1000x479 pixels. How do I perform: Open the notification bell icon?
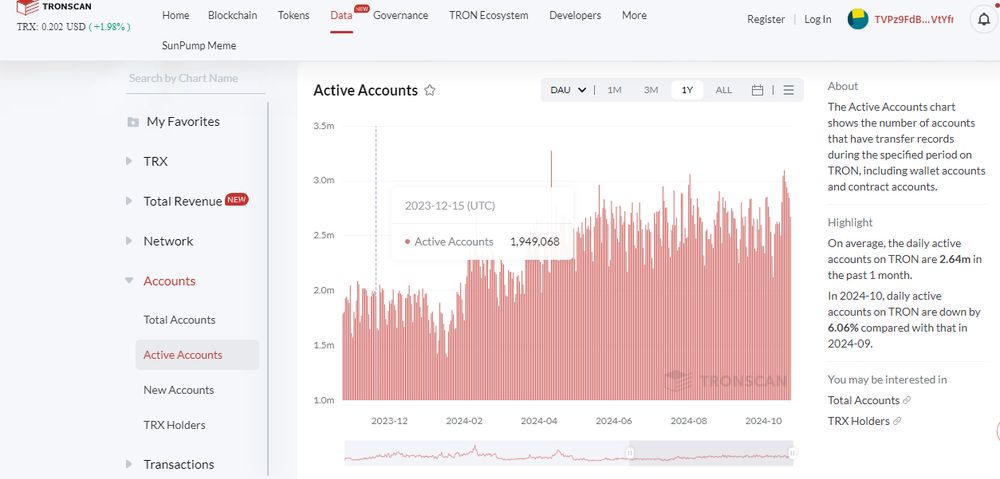pos(983,20)
